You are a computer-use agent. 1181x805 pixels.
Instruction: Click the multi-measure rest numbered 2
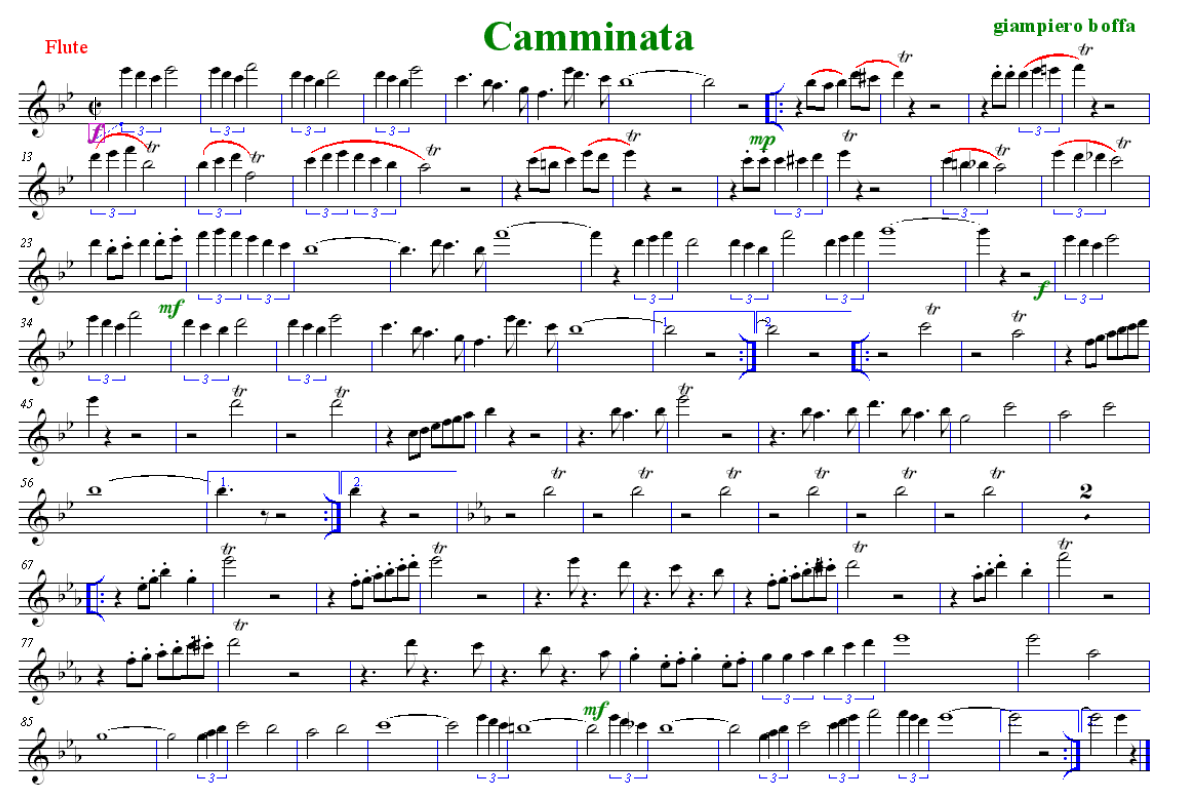(x=1085, y=505)
